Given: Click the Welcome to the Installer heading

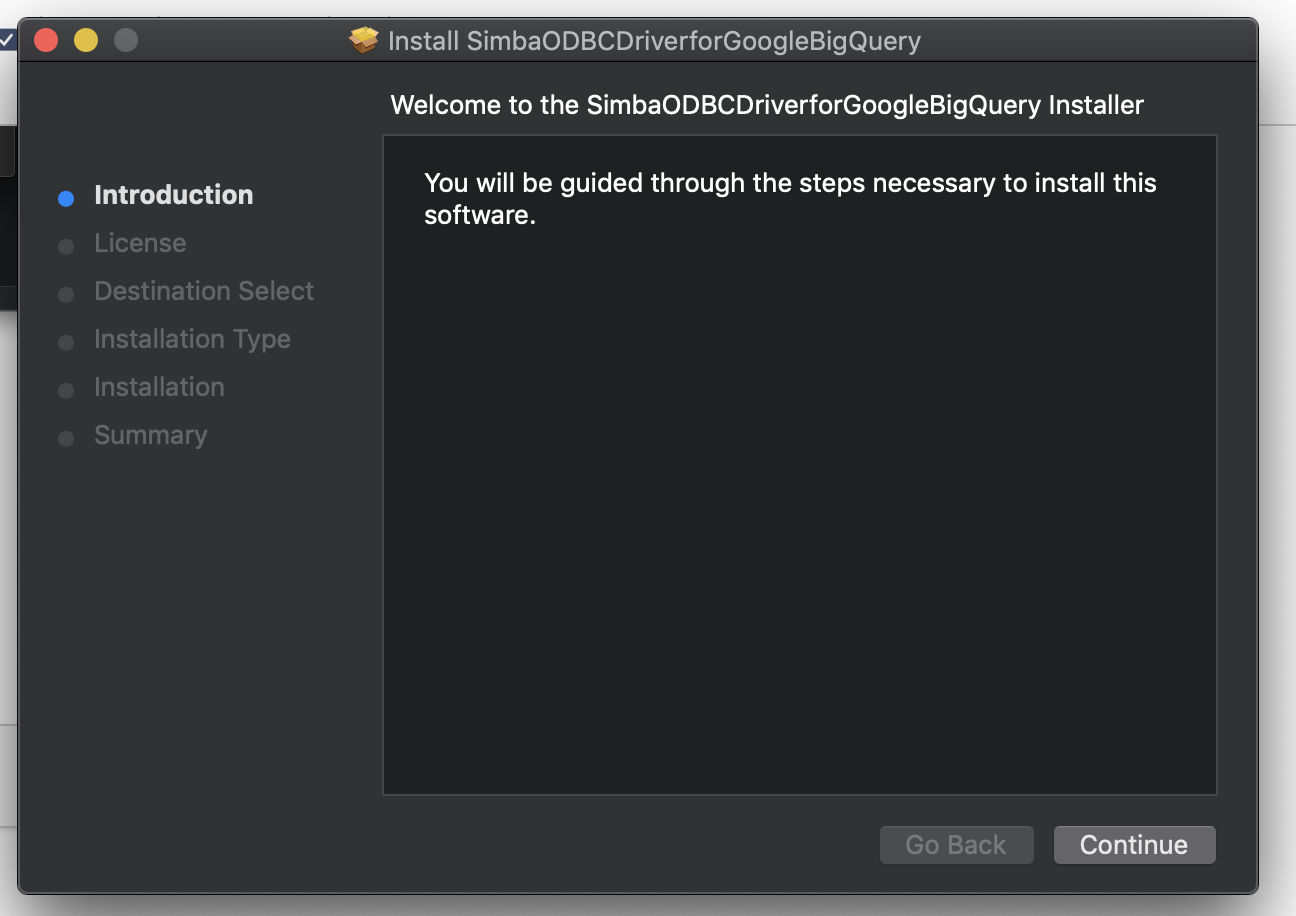Looking at the screenshot, I should pos(767,105).
